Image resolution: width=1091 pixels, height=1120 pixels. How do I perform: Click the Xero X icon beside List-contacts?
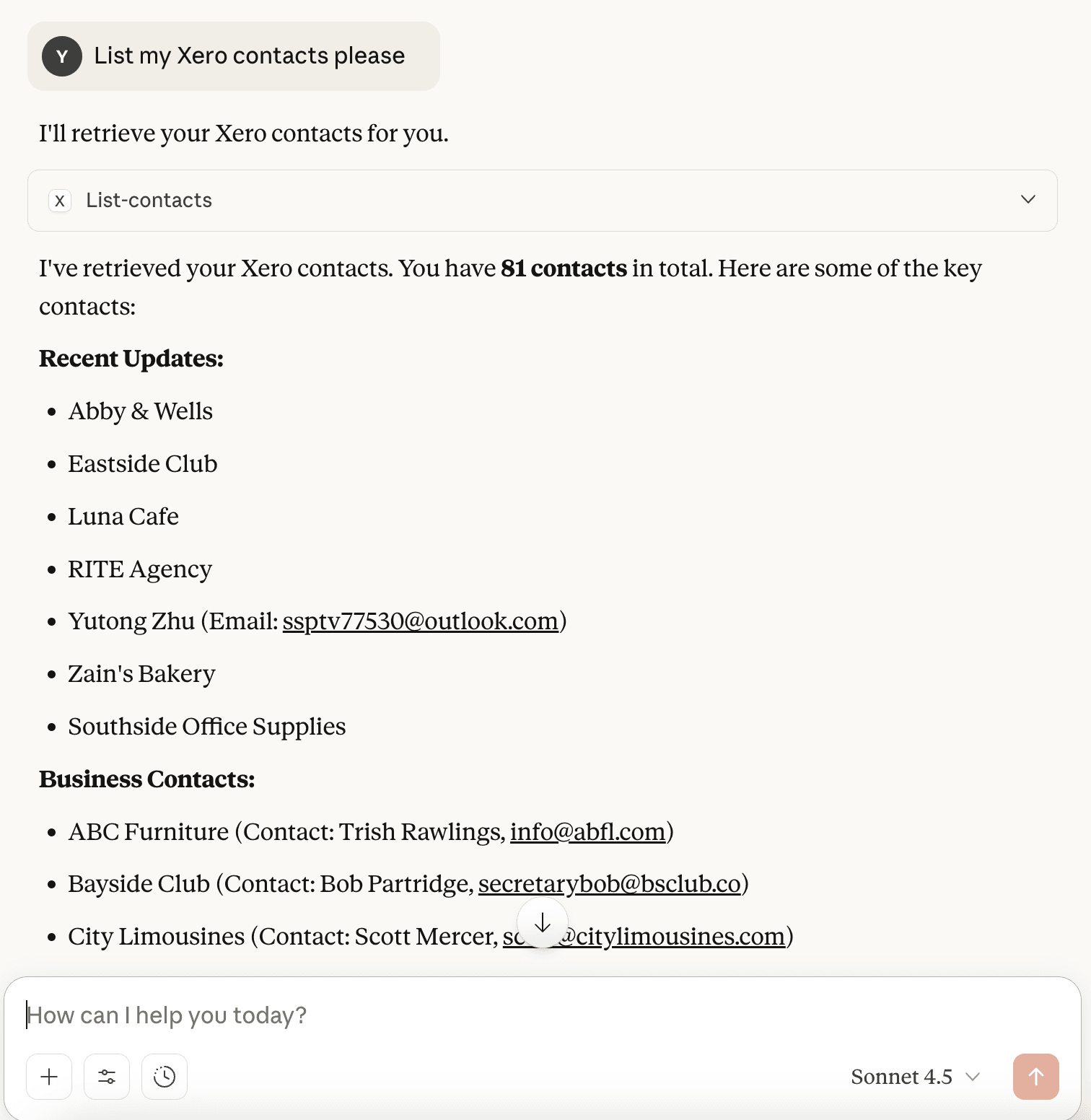(x=60, y=201)
